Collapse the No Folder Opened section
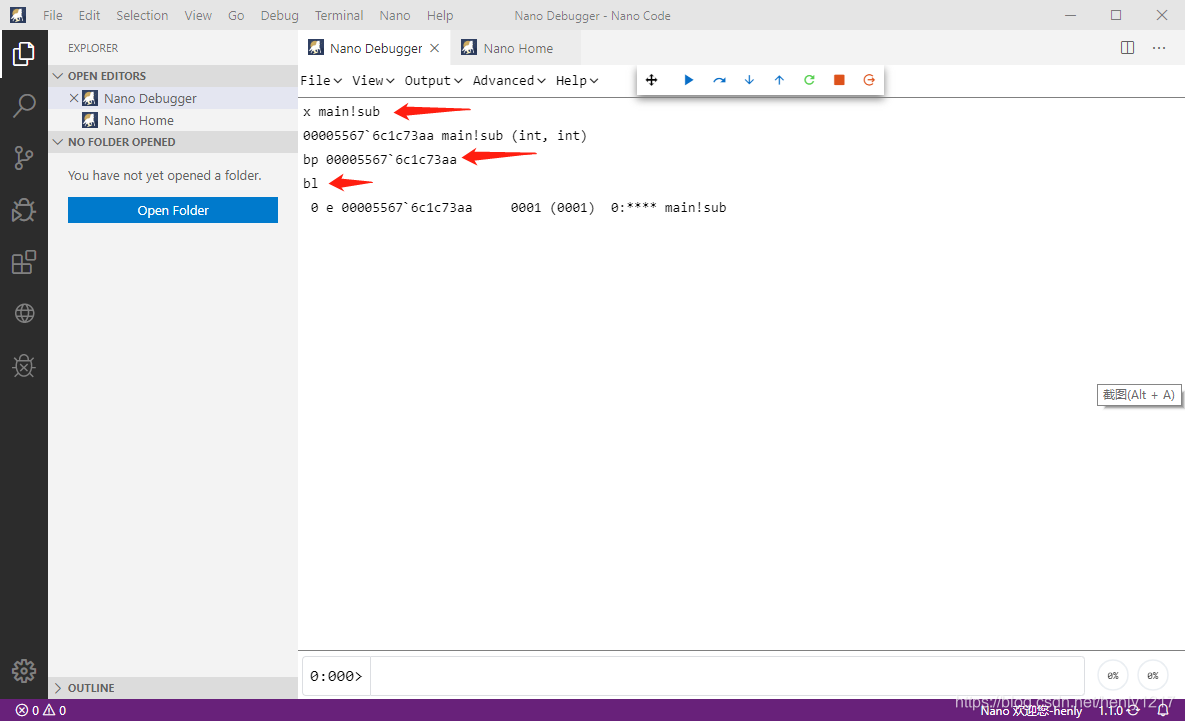The width and height of the screenshot is (1185, 721). [x=173, y=142]
